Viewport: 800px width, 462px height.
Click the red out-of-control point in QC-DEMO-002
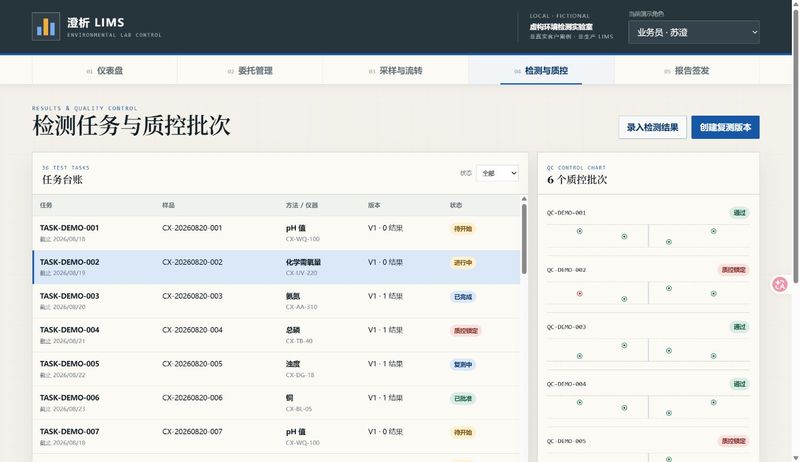pos(580,294)
